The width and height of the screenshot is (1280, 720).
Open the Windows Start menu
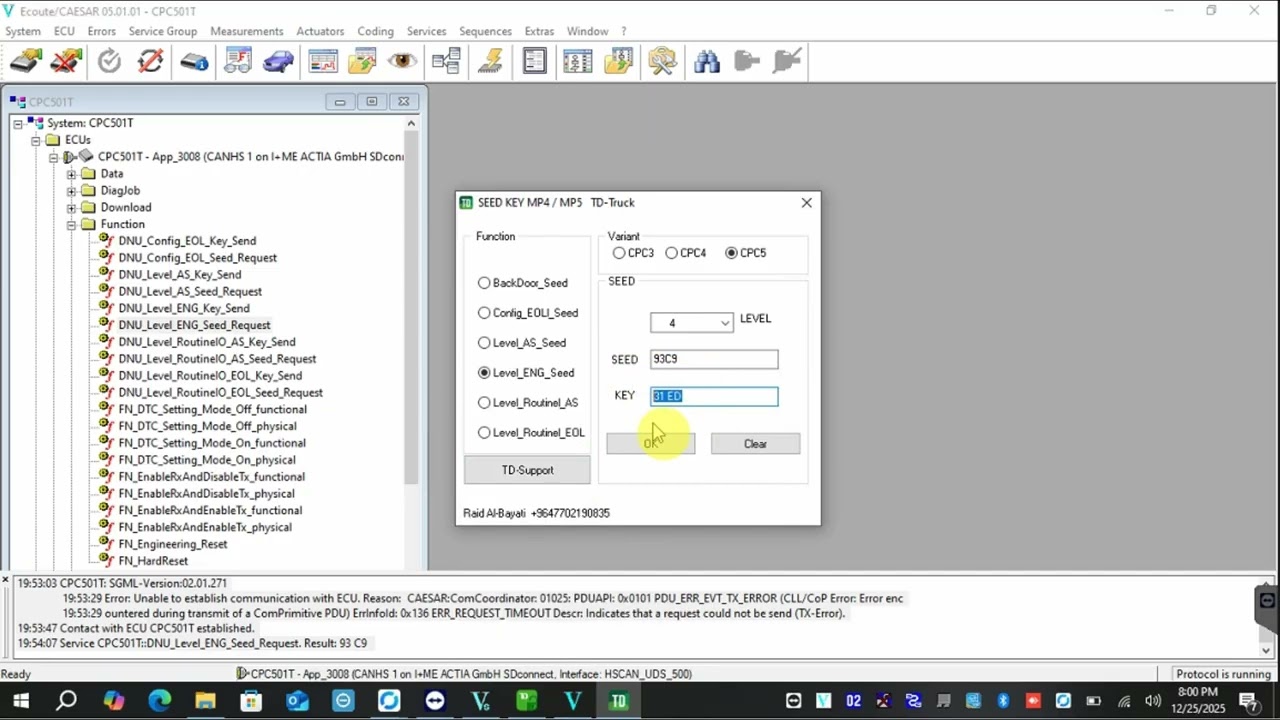click(x=20, y=701)
